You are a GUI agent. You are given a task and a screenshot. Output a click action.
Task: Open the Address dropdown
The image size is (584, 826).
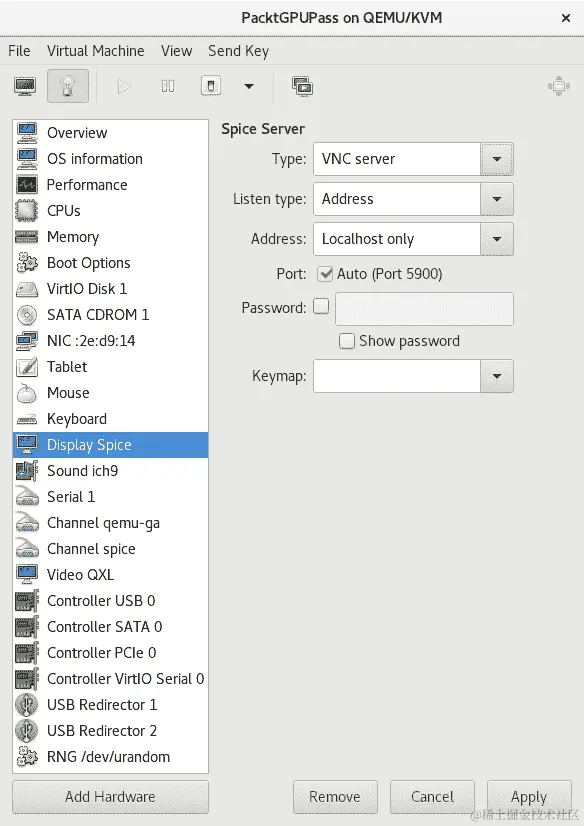(498, 239)
